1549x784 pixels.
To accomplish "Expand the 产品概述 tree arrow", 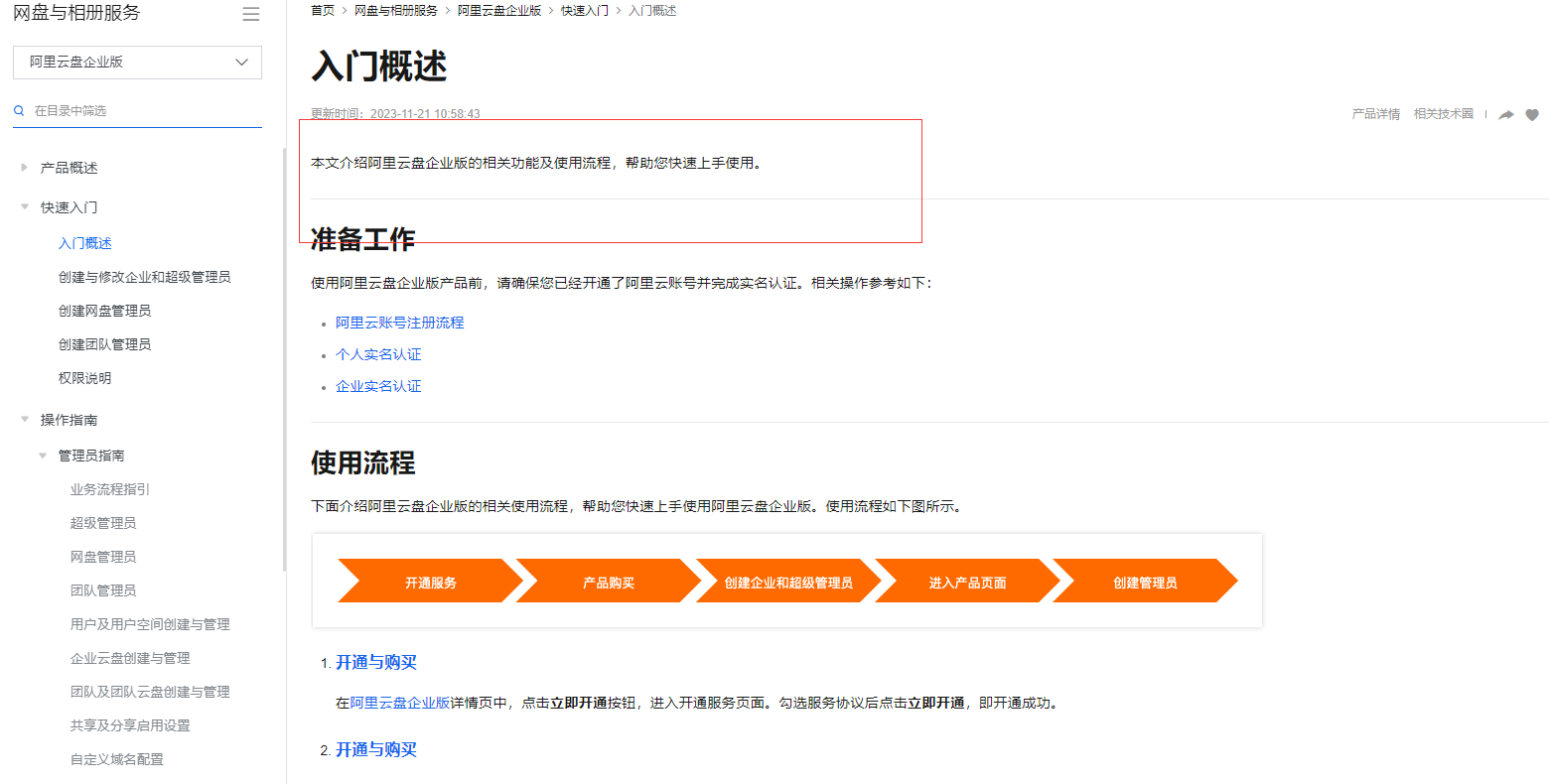I will point(25,168).
